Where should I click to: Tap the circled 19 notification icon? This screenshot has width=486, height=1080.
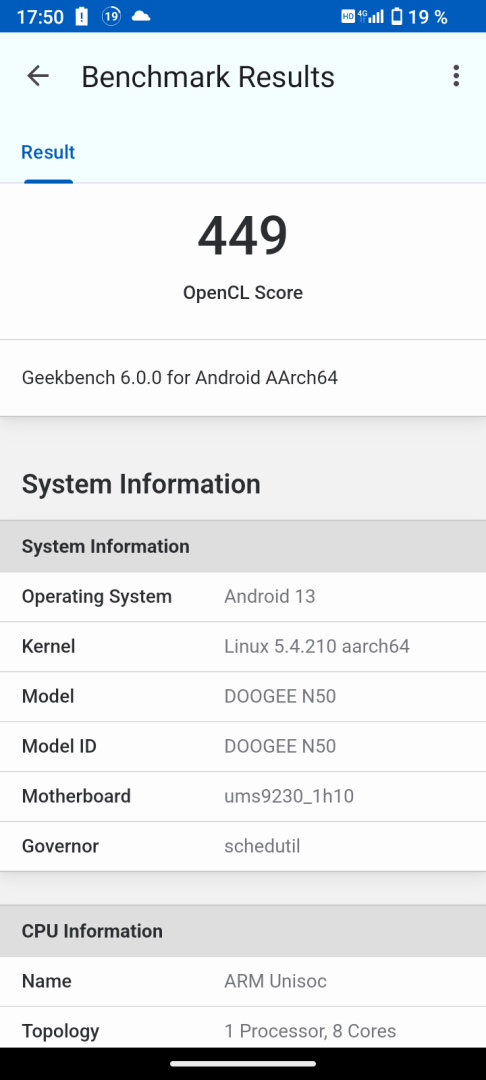tap(111, 17)
